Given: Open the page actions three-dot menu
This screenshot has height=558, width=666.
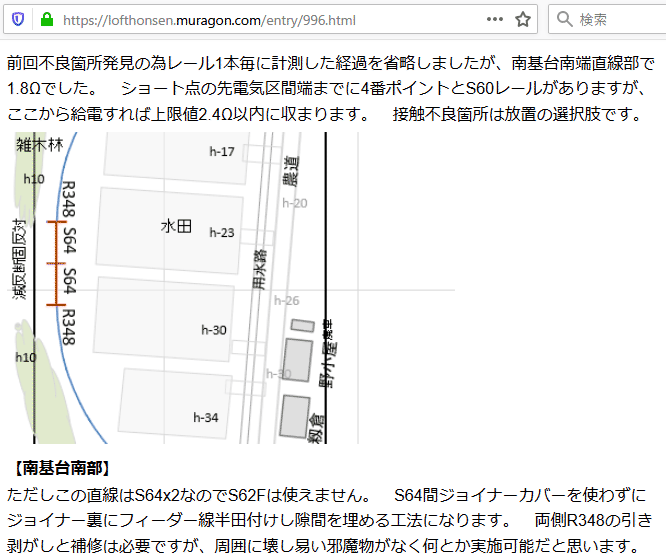Looking at the screenshot, I should [495, 20].
